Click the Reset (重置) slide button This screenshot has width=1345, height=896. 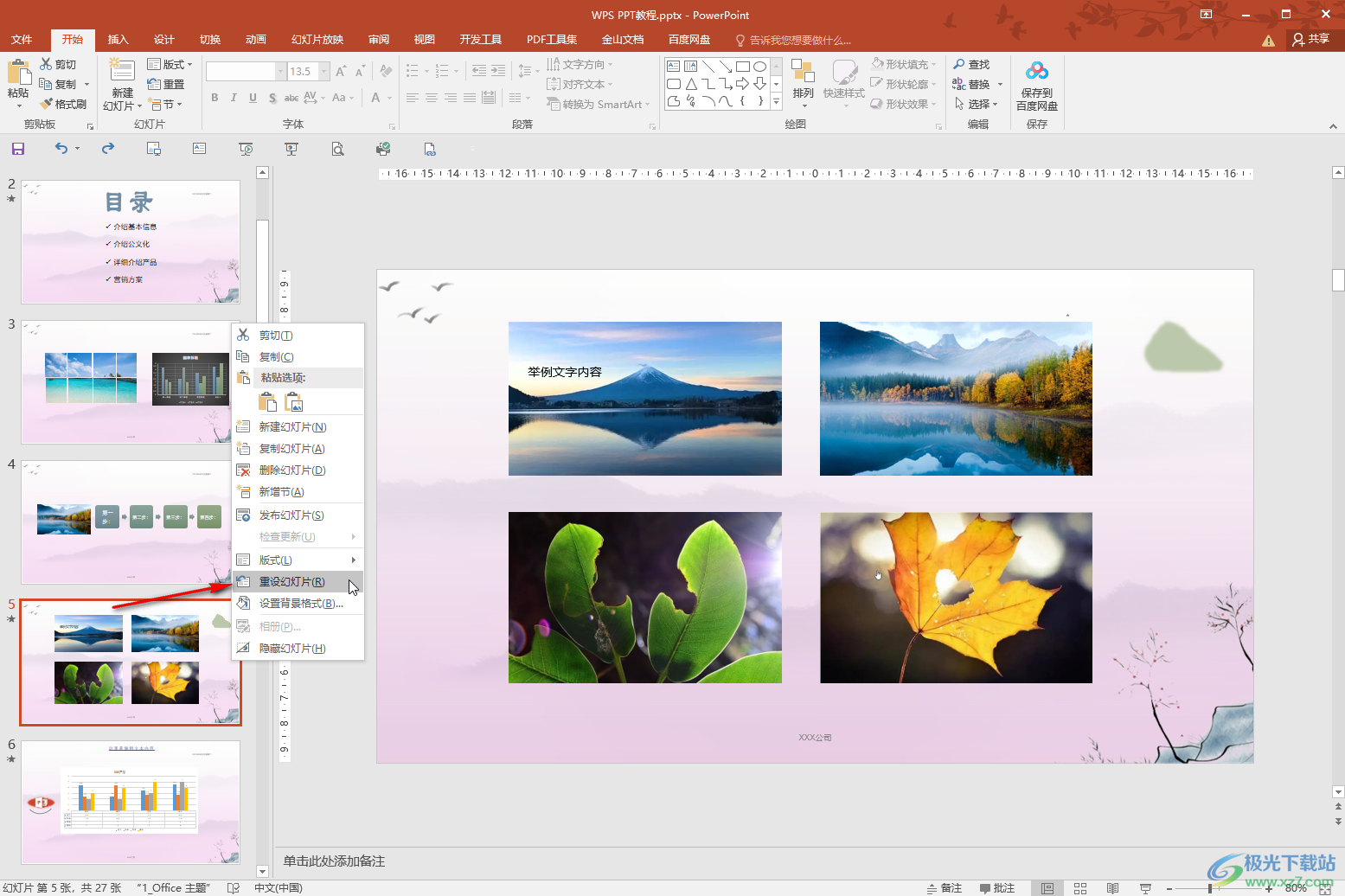click(166, 84)
